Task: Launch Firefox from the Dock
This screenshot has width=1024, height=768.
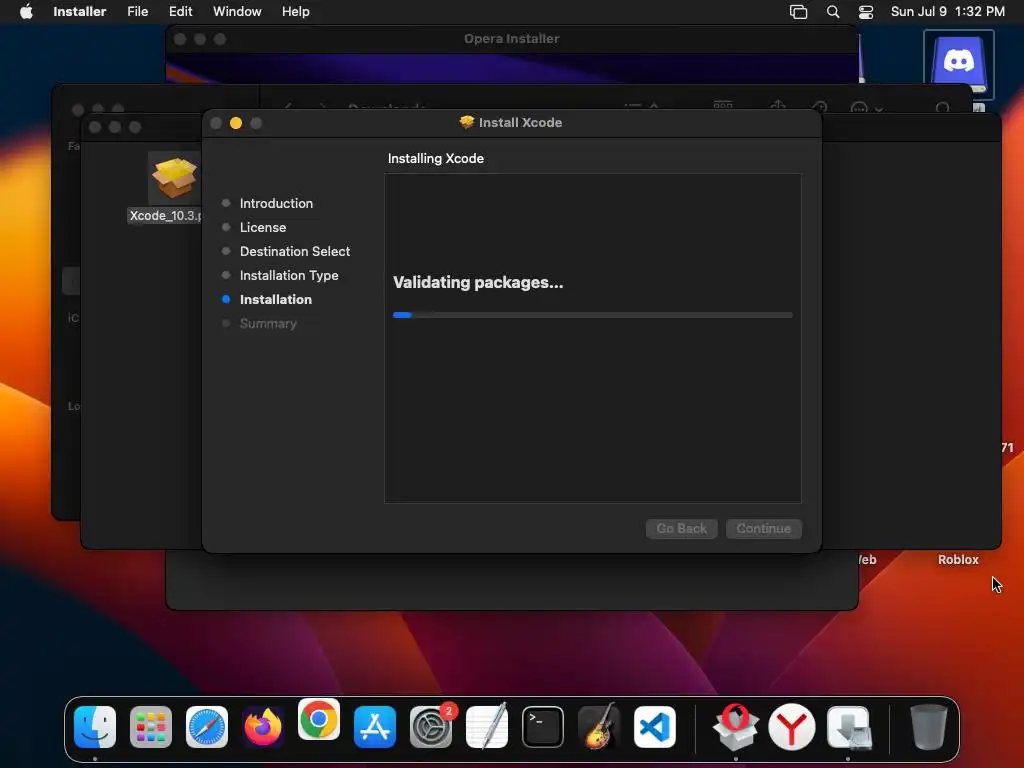Action: (263, 727)
